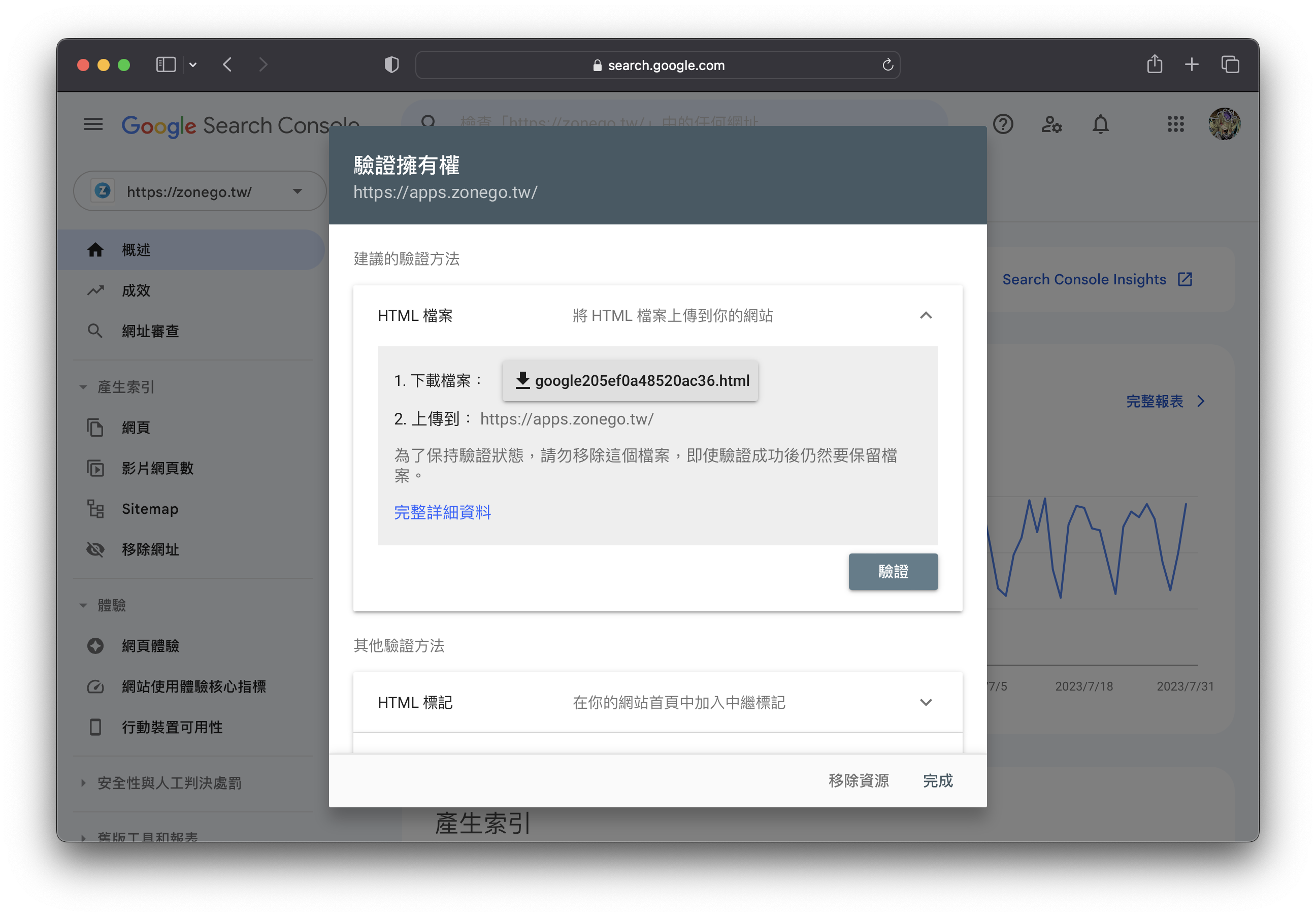
Task: Open the hamburger main menu
Action: pyautogui.click(x=93, y=124)
